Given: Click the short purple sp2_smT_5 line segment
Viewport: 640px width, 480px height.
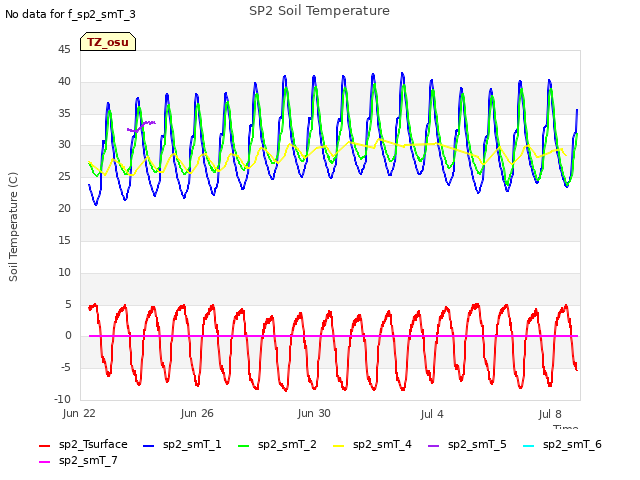Looking at the screenshot, I should point(141,126).
